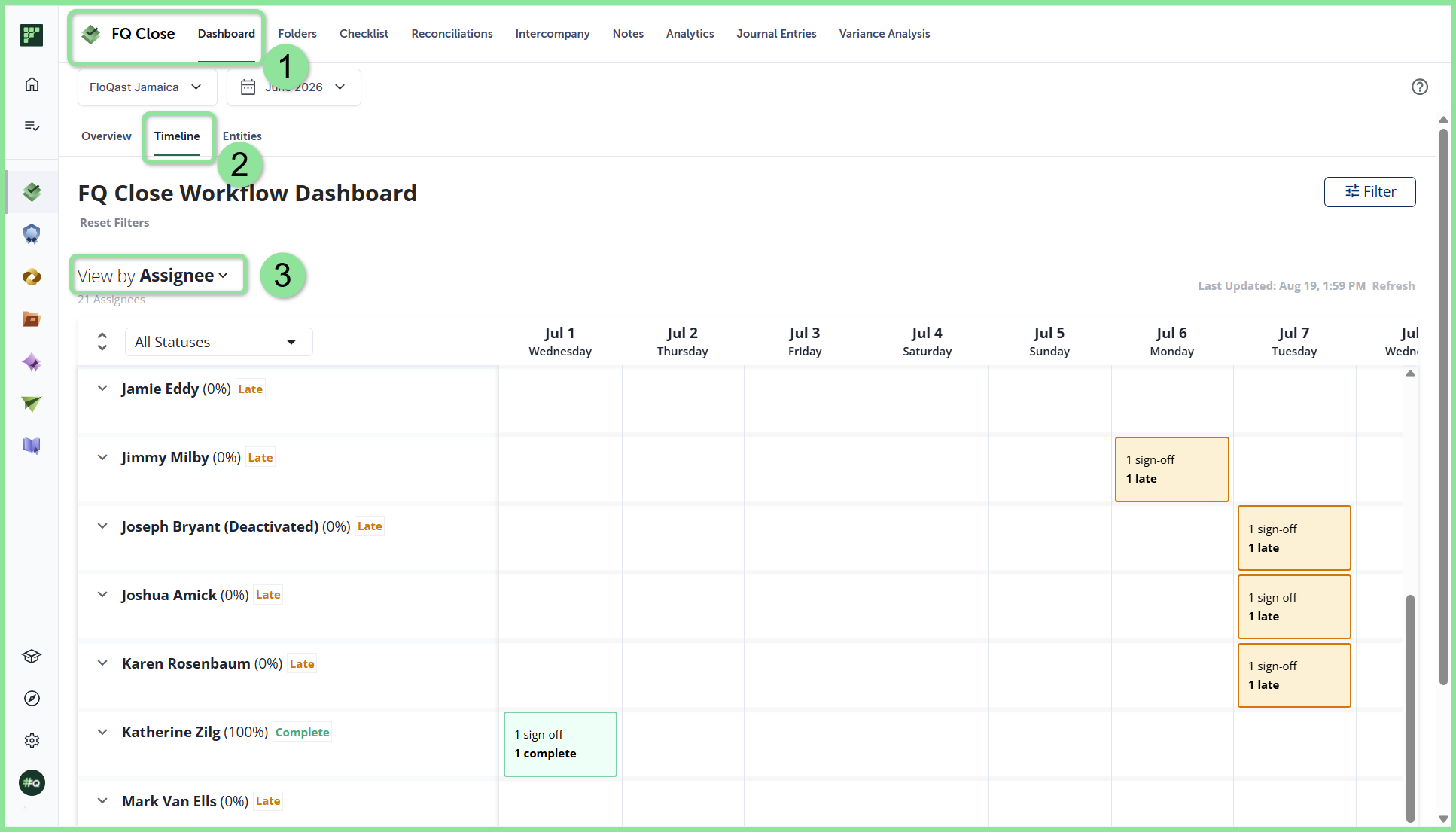Screen dimensions: 1456x832
Task: Go to Home via the house icon
Action: coord(32,84)
